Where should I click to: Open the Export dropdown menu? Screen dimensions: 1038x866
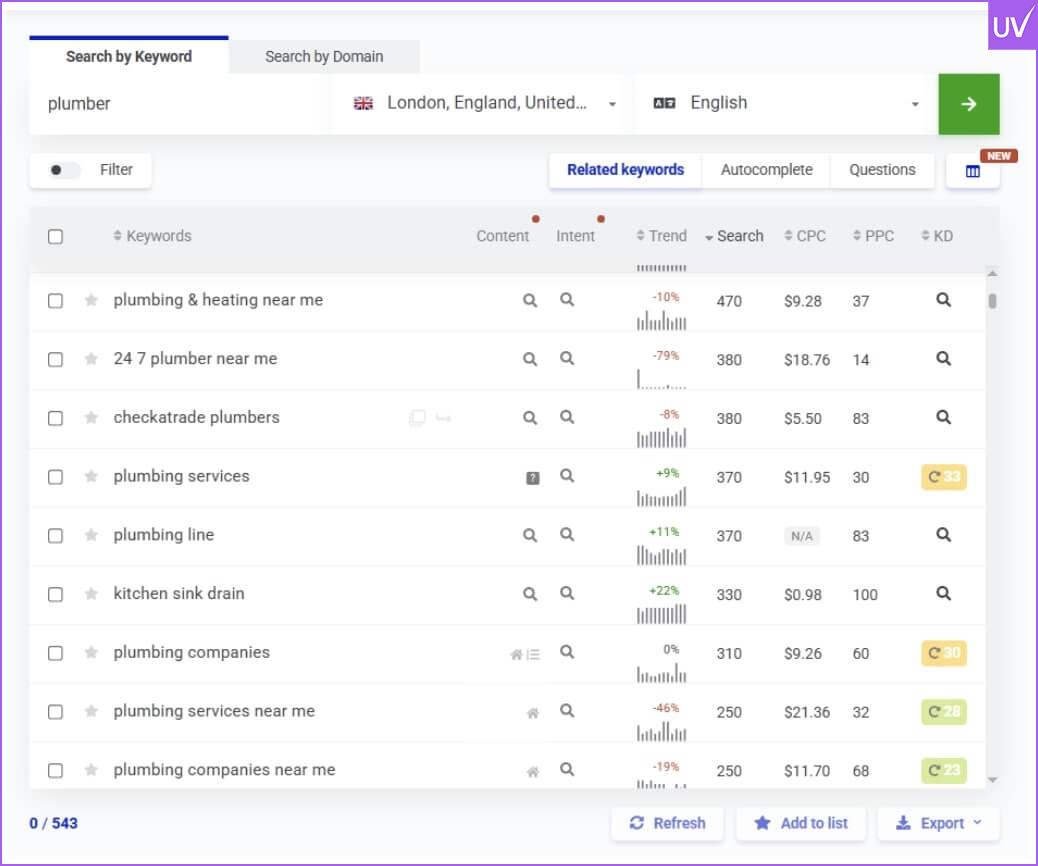(938, 823)
